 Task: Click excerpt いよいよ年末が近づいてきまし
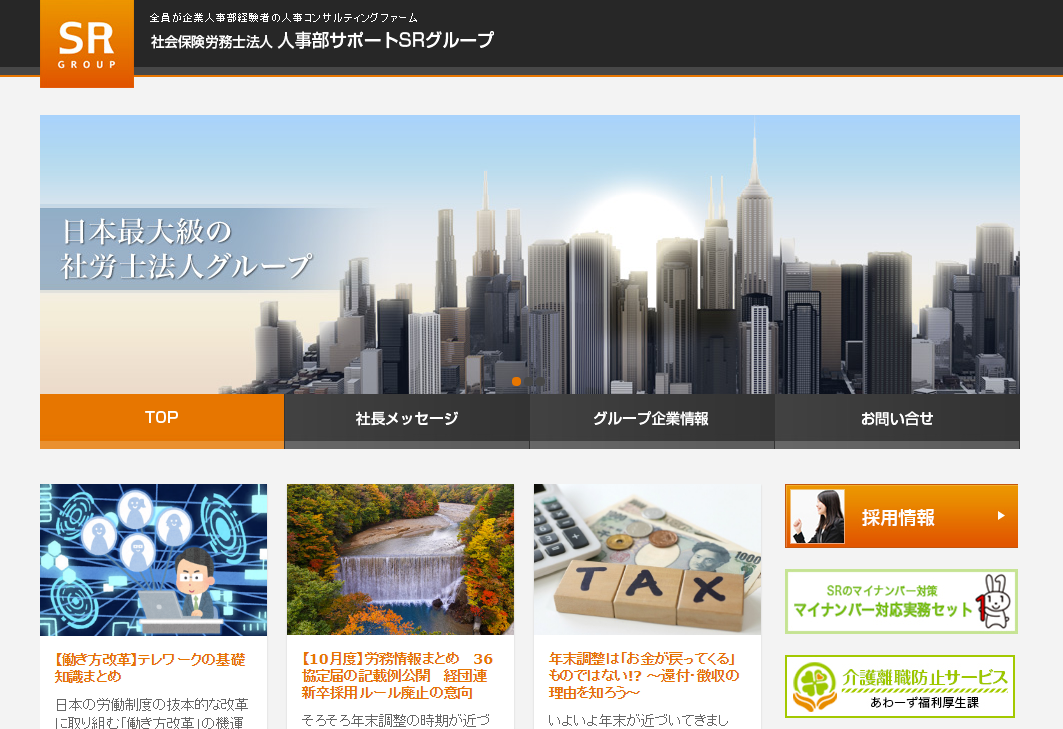638,720
